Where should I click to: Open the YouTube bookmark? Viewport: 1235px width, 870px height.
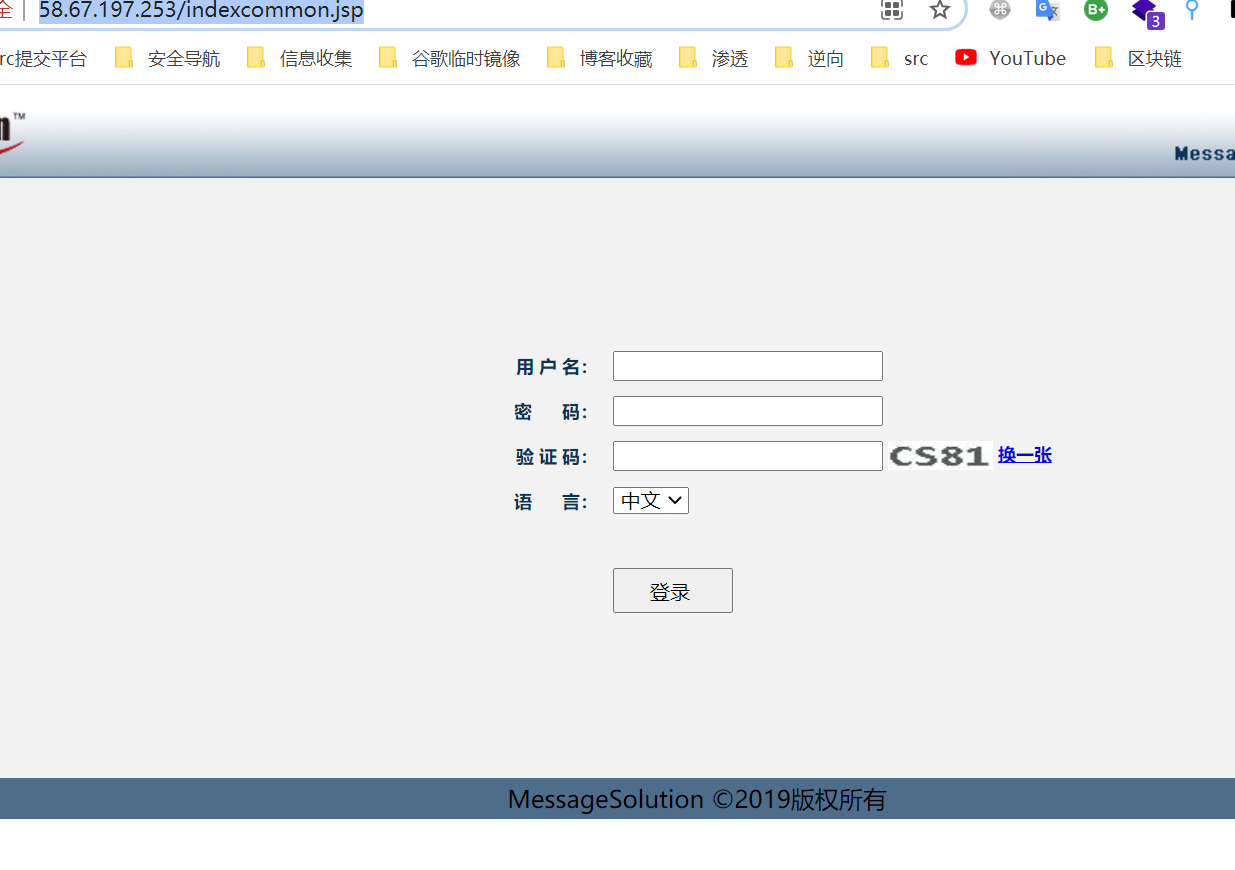[x=1010, y=58]
